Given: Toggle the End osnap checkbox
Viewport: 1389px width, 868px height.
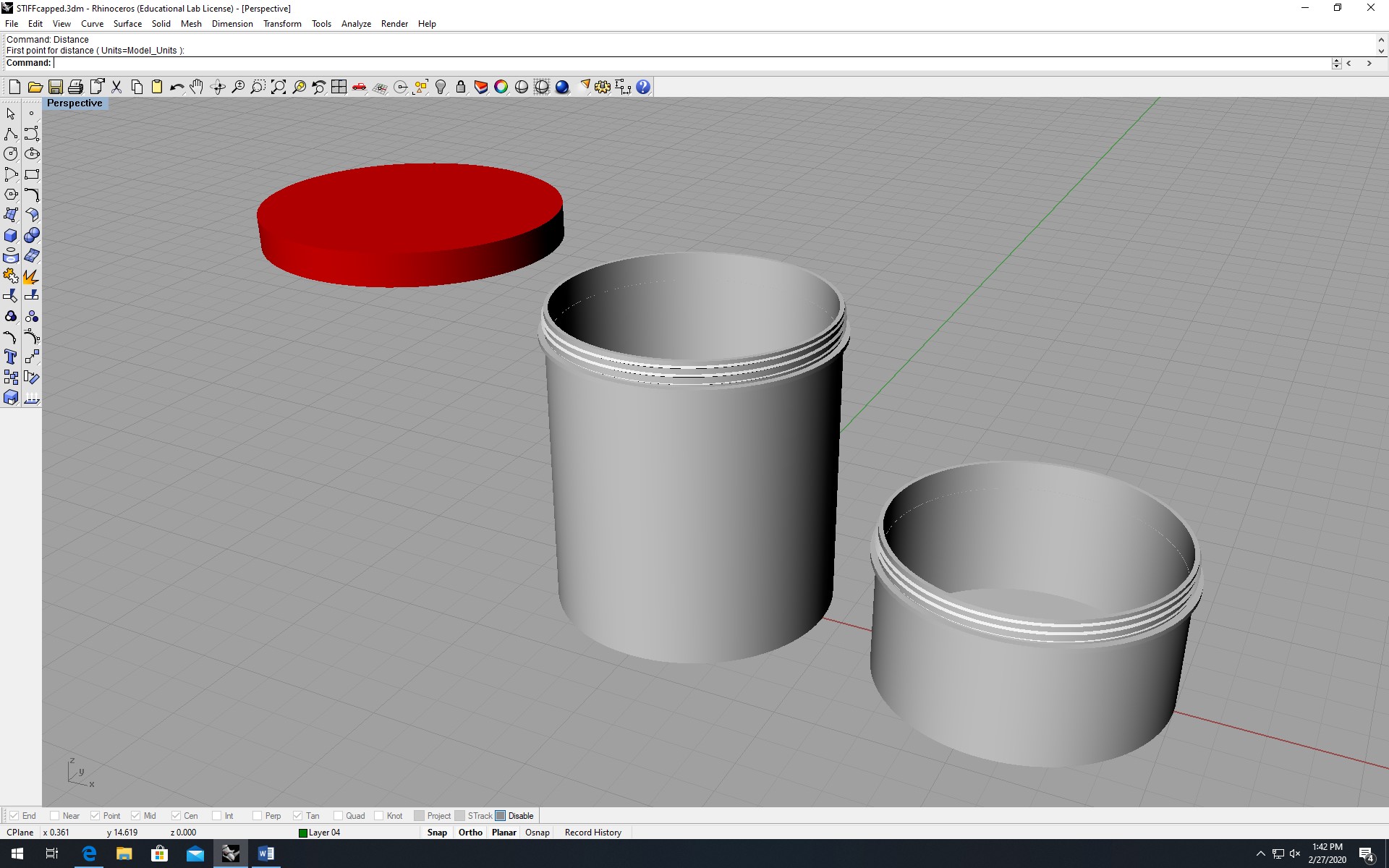Looking at the screenshot, I should [x=14, y=815].
